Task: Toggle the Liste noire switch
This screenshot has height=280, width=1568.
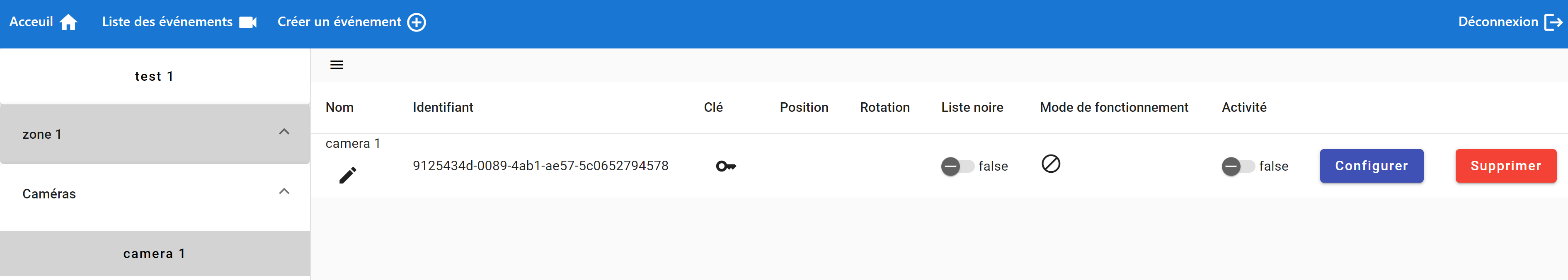Action: (x=957, y=166)
